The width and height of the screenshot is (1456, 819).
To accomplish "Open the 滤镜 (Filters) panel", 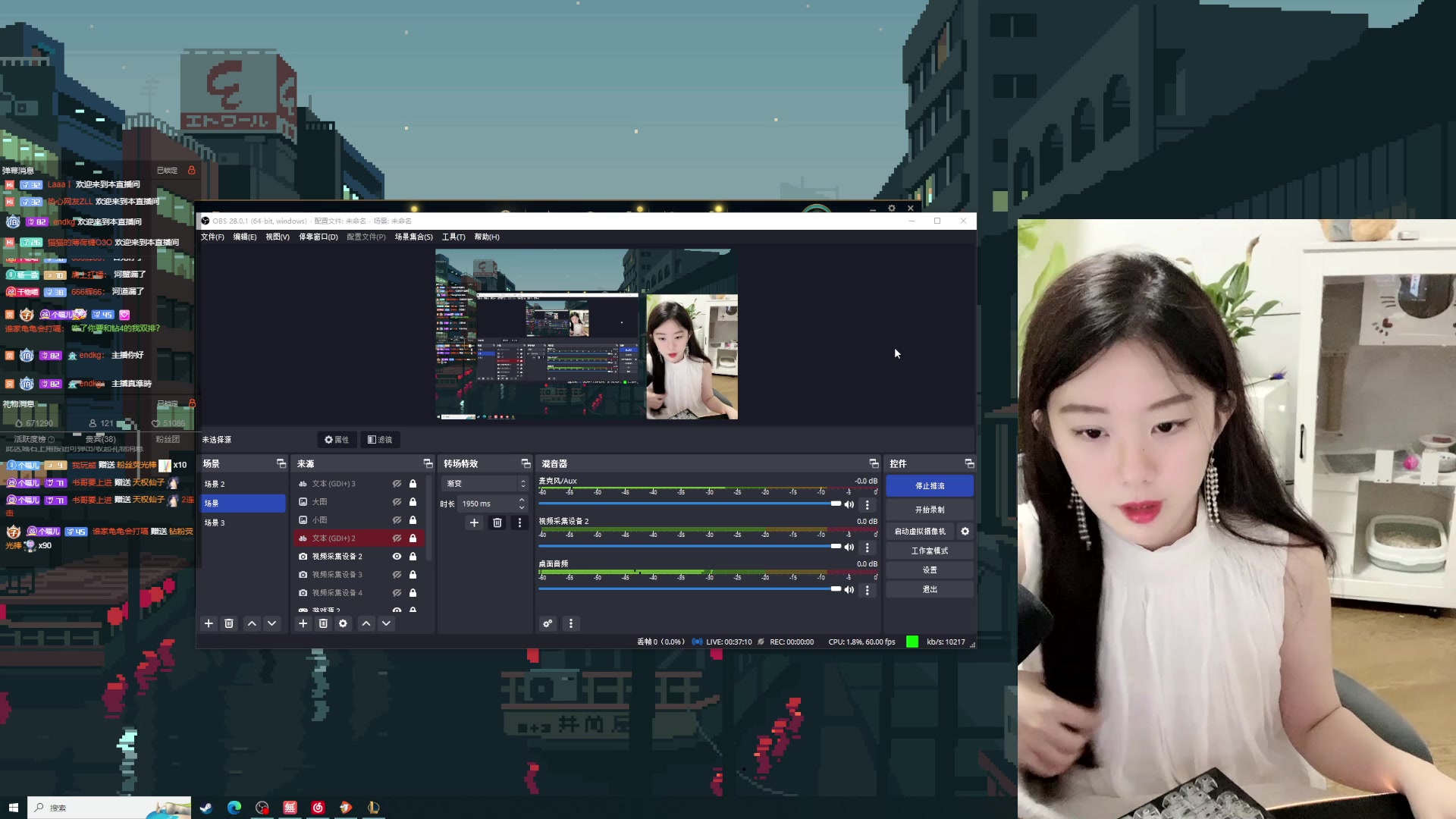I will [380, 440].
